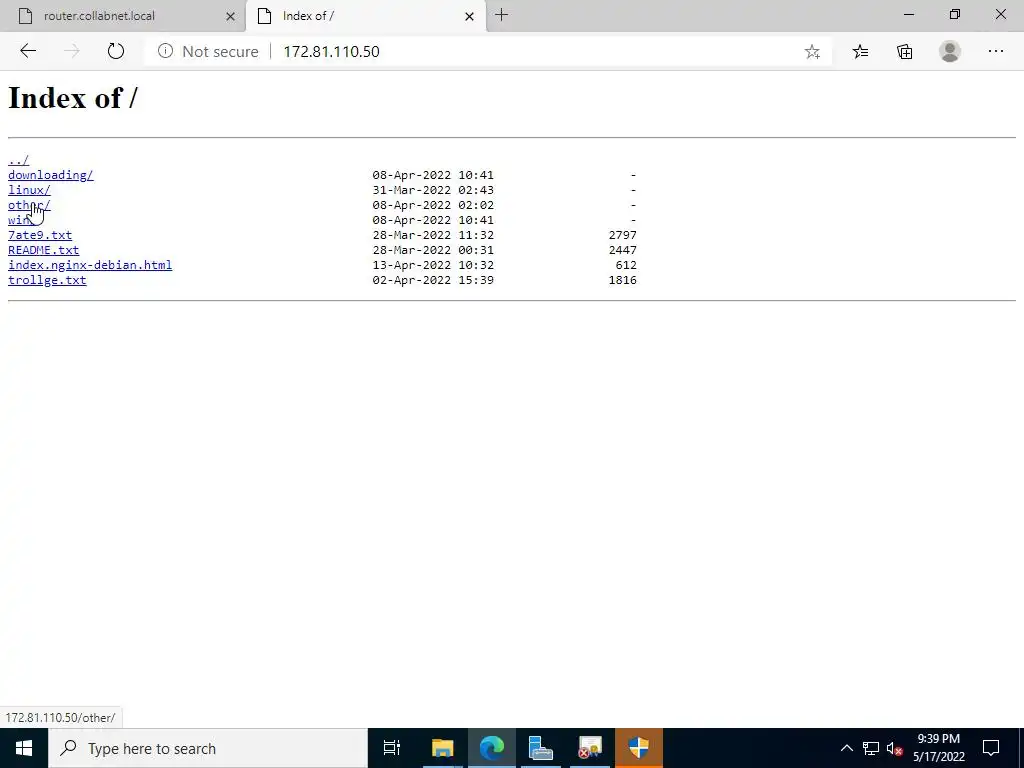Open the README.txt file link
This screenshot has height=768, width=1024.
43,250
